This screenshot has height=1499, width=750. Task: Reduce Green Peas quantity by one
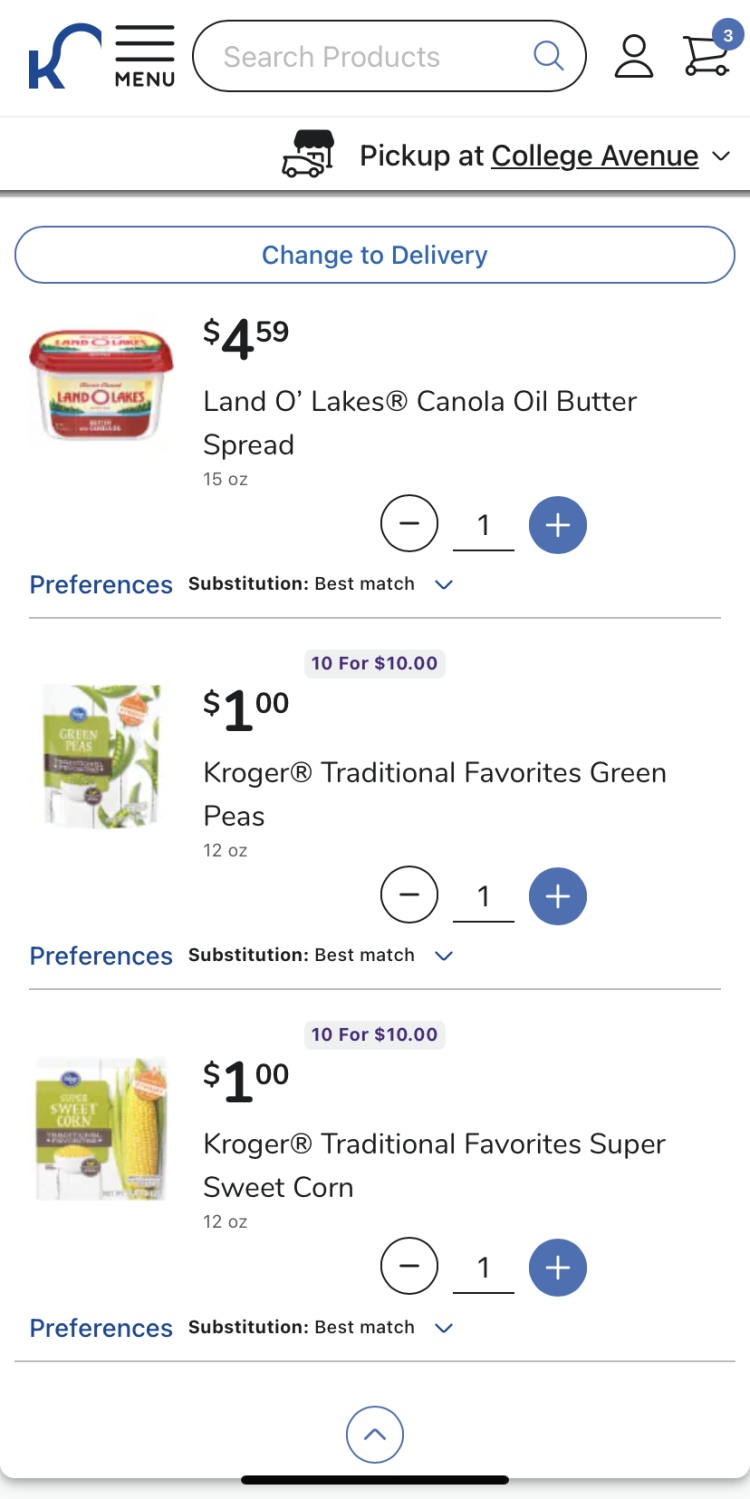click(409, 896)
